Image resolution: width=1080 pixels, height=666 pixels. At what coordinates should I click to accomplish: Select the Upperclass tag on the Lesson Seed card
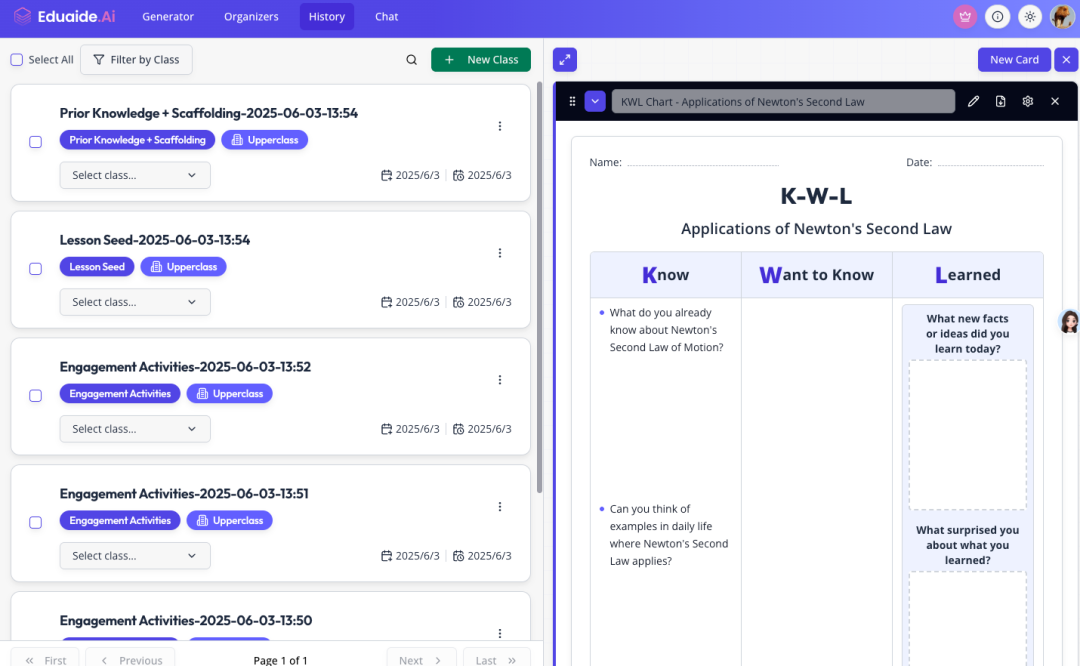183,266
